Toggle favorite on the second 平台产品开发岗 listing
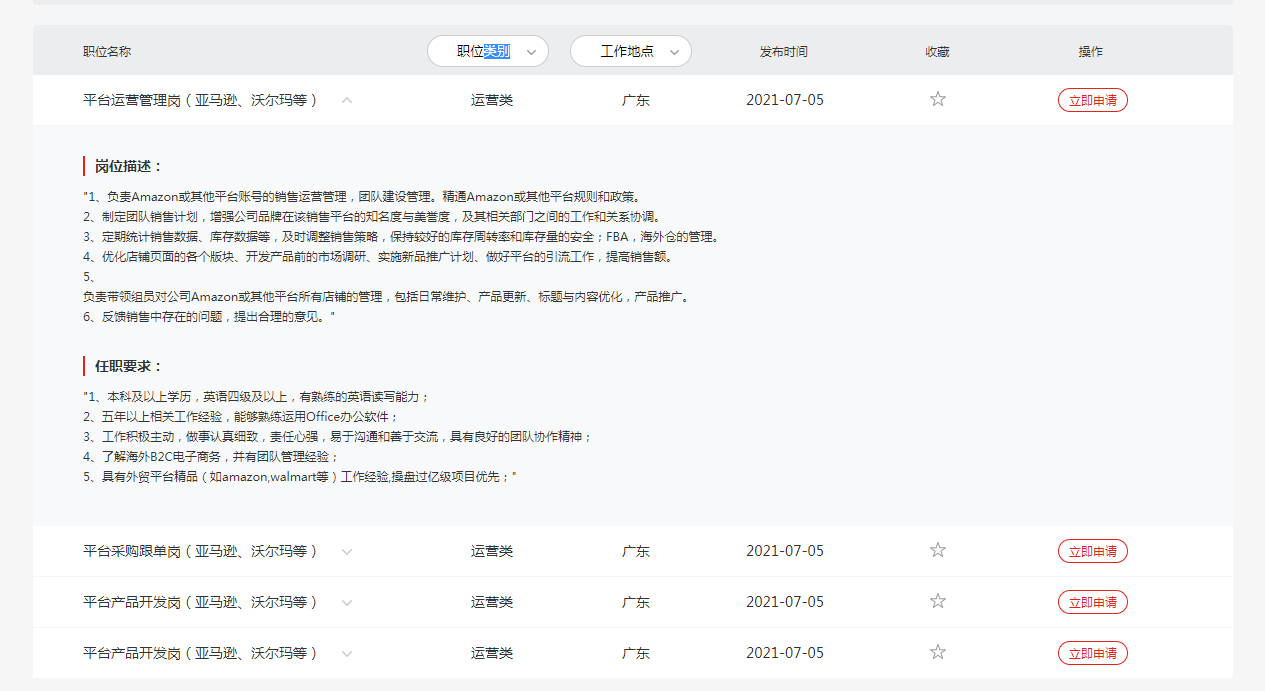This screenshot has width=1265, height=691. [937, 651]
